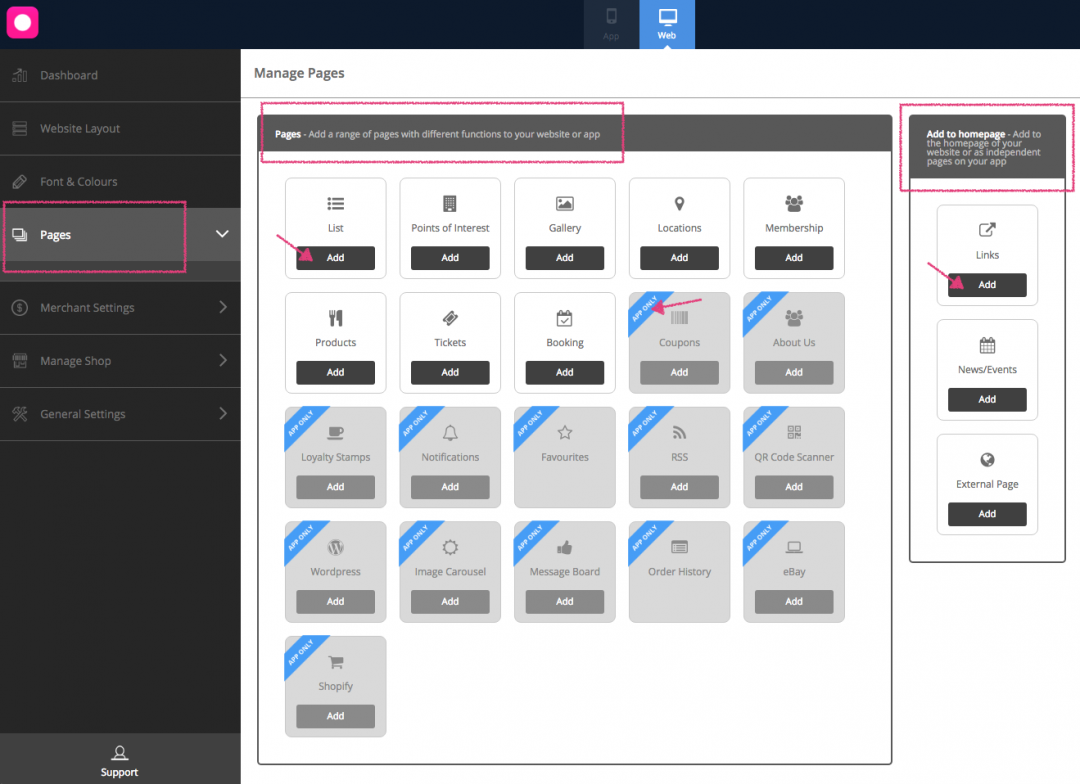
Task: Select the Favourites star icon
Action: 564,432
